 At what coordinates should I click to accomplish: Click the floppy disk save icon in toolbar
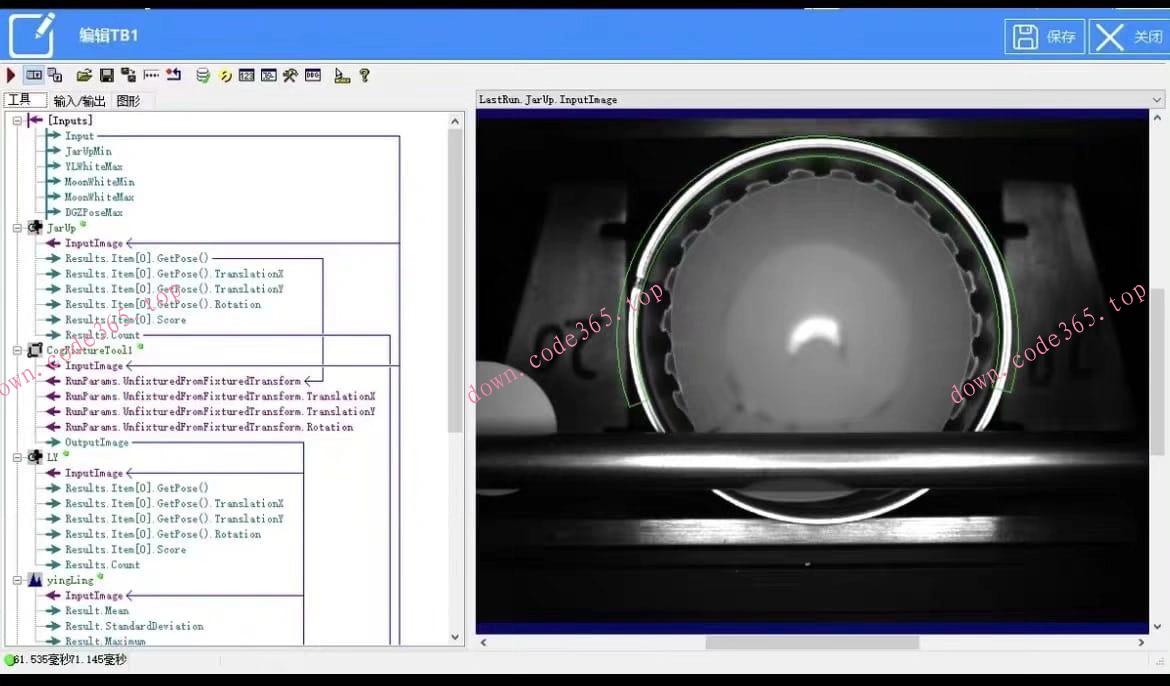point(106,75)
